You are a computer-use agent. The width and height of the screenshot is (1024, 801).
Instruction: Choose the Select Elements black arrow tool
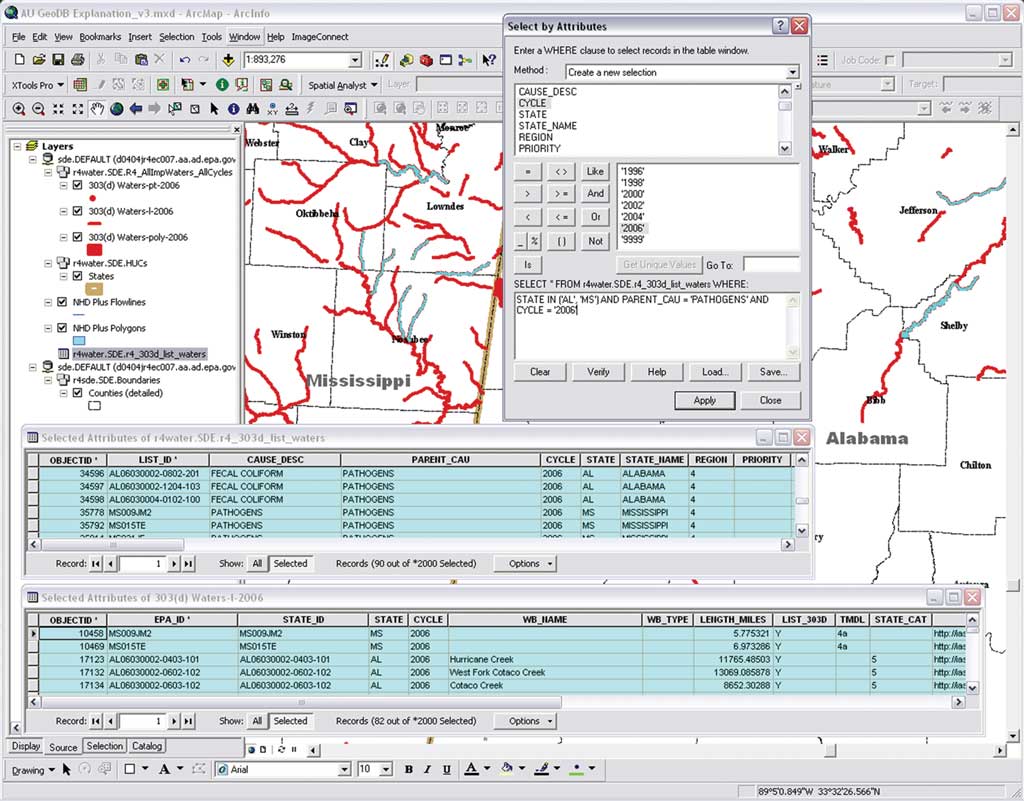pos(214,109)
